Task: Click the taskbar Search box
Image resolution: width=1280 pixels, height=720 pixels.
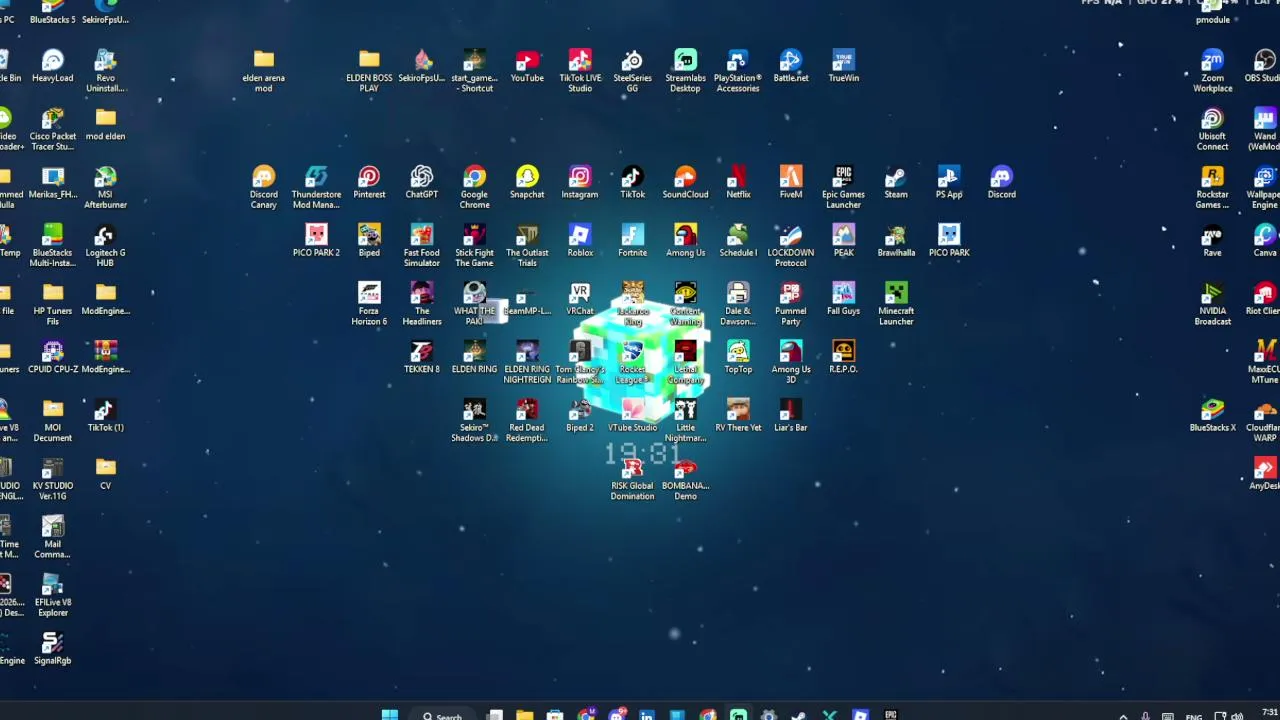Action: coord(442,714)
